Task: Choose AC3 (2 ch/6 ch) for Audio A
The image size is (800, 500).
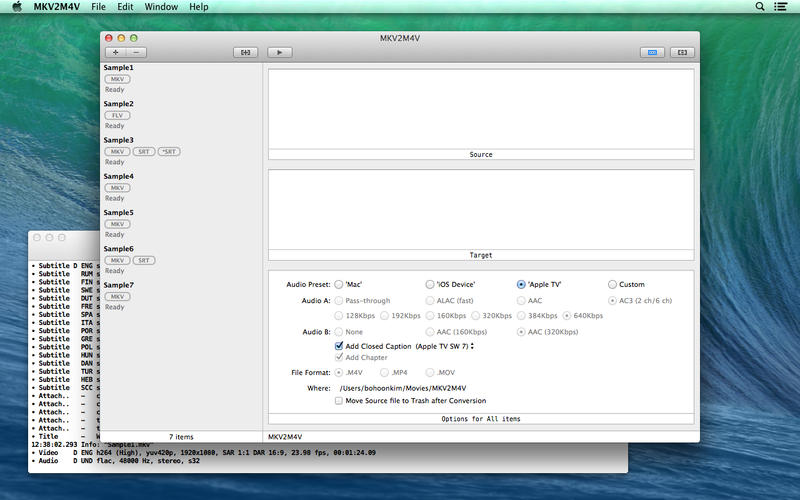Action: pyautogui.click(x=612, y=301)
